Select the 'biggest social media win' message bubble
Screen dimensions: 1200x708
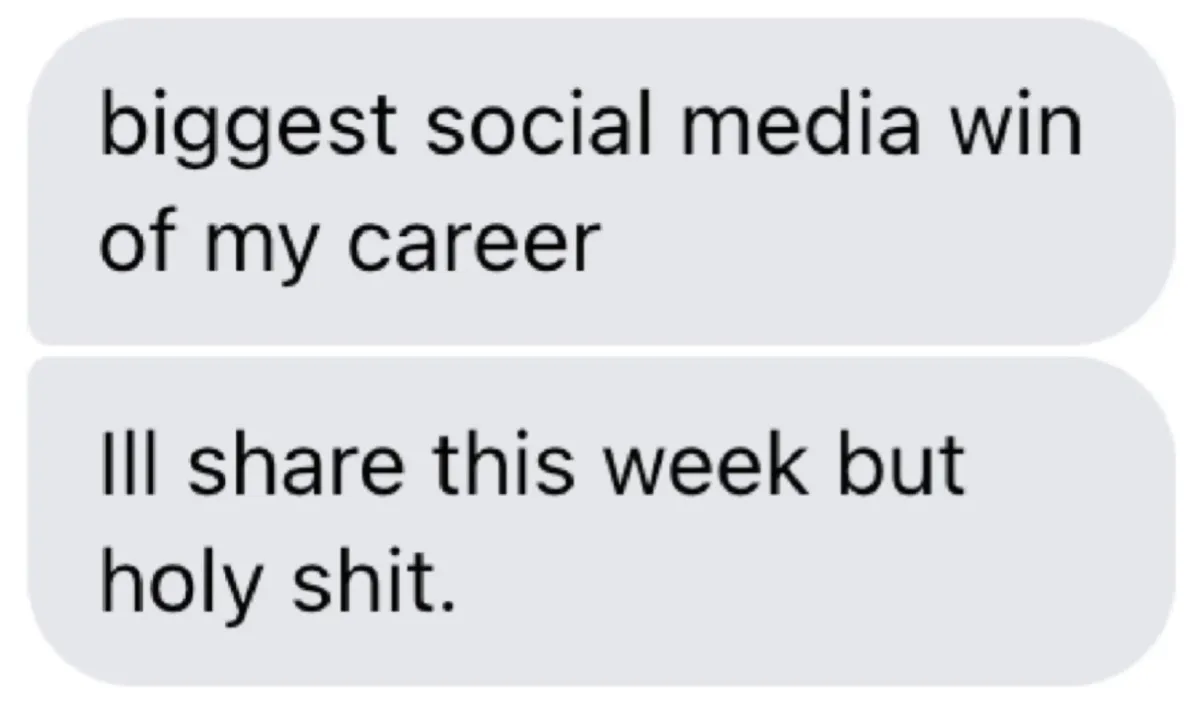click(x=600, y=181)
